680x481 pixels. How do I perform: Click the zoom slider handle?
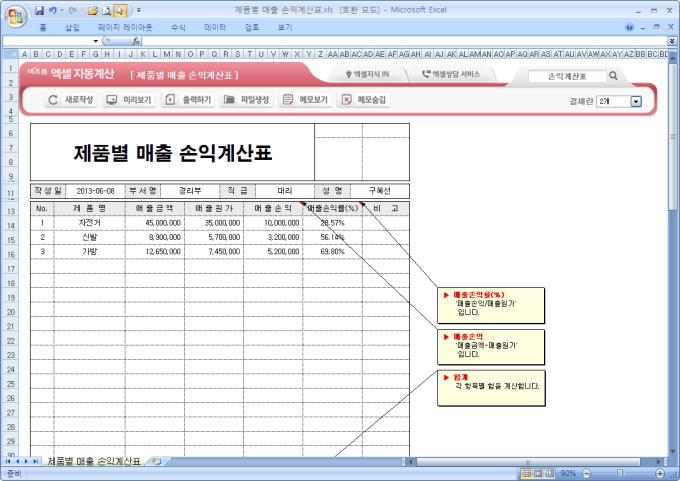pos(620,473)
